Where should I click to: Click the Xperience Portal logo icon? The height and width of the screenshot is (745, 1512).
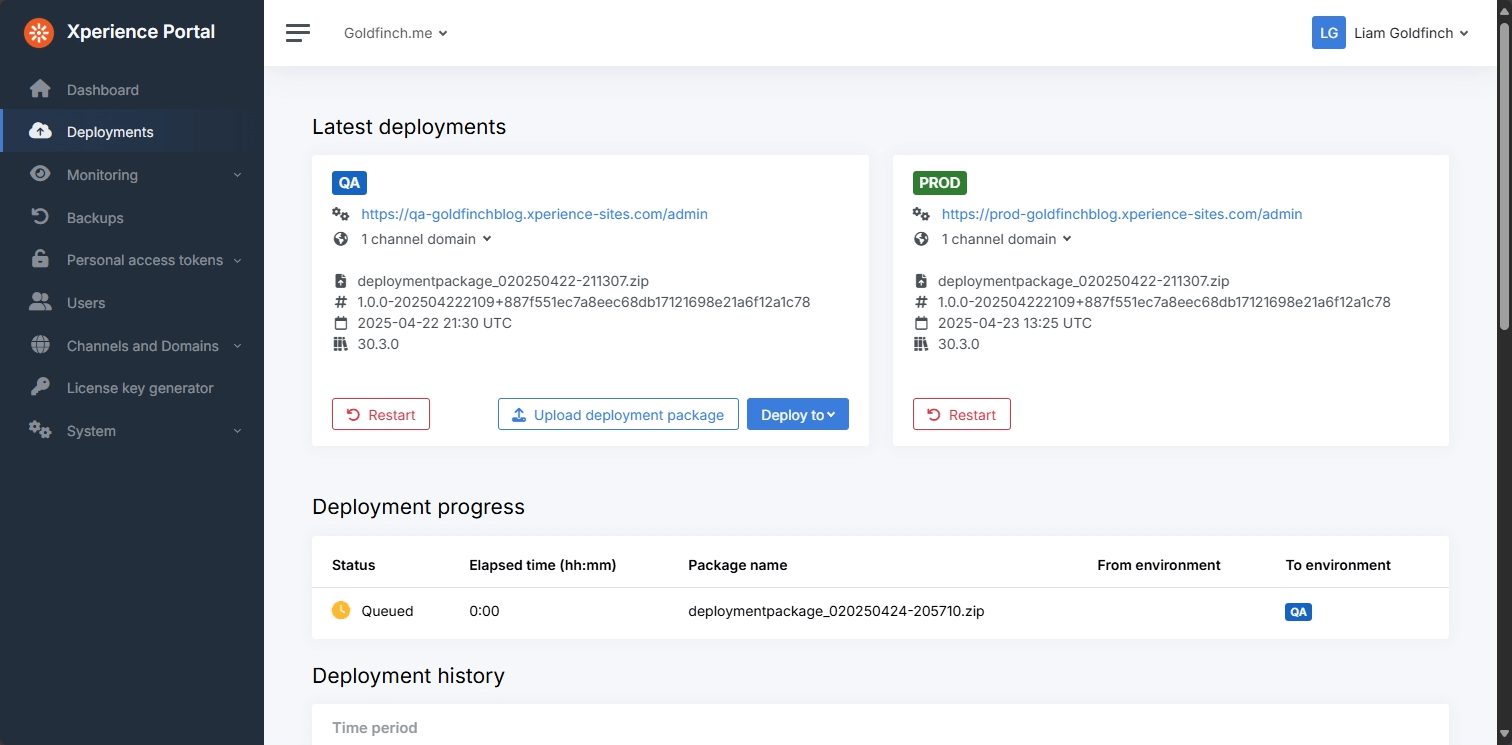pyautogui.click(x=38, y=33)
